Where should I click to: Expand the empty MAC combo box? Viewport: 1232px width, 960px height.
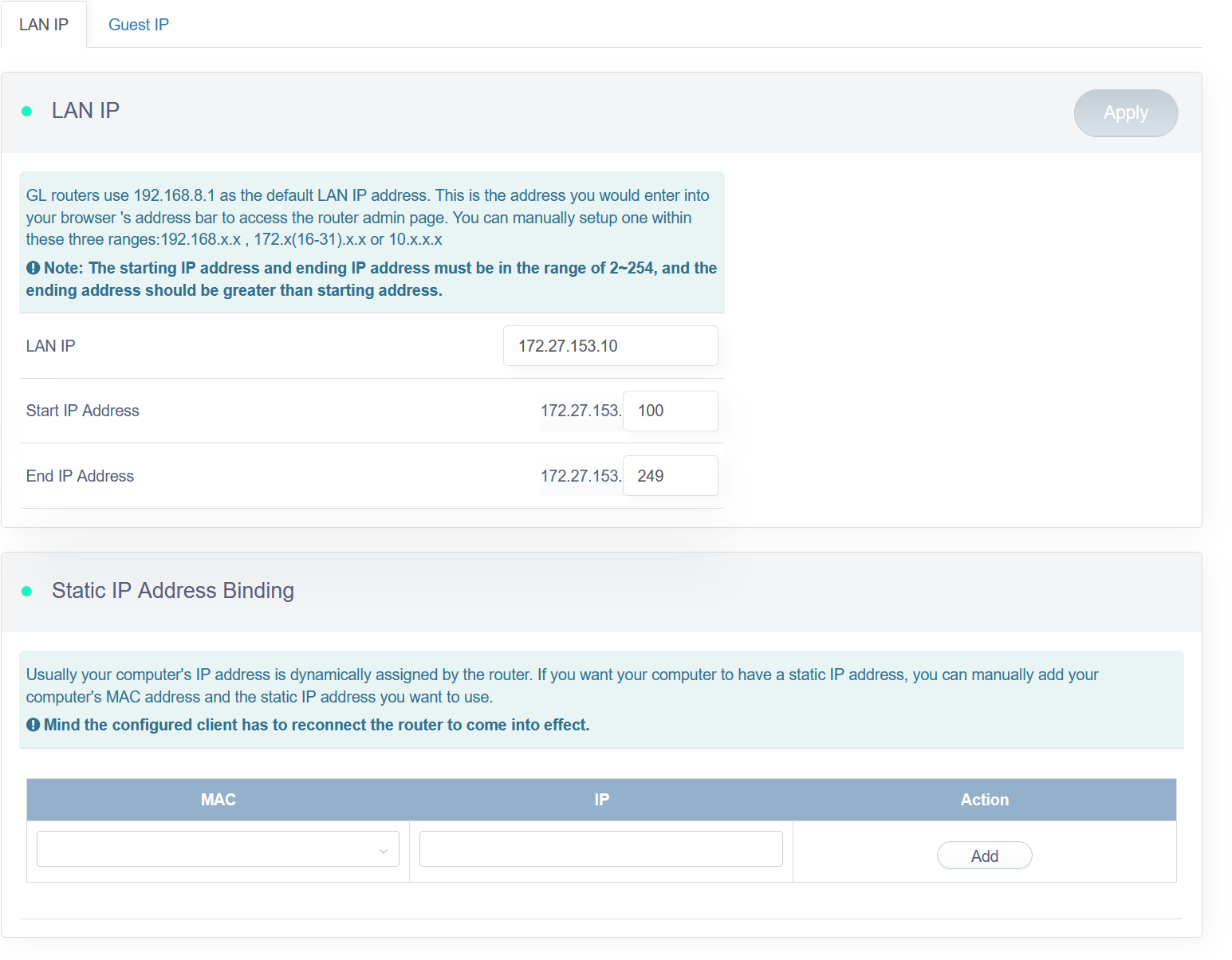point(217,848)
